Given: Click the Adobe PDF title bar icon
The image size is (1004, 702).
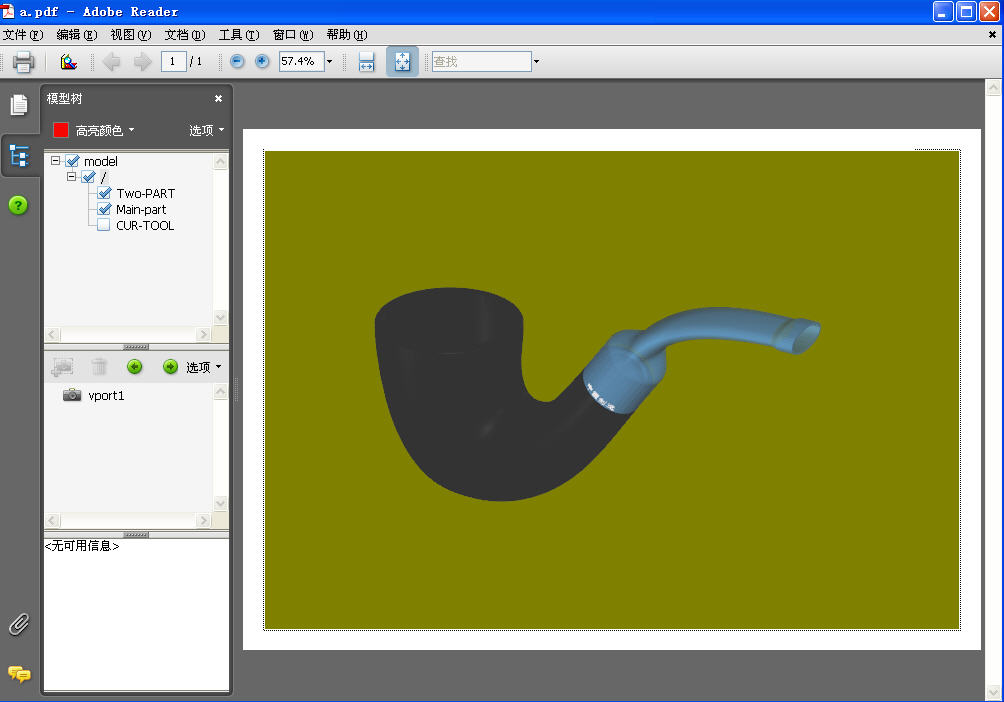Looking at the screenshot, I should (x=8, y=11).
